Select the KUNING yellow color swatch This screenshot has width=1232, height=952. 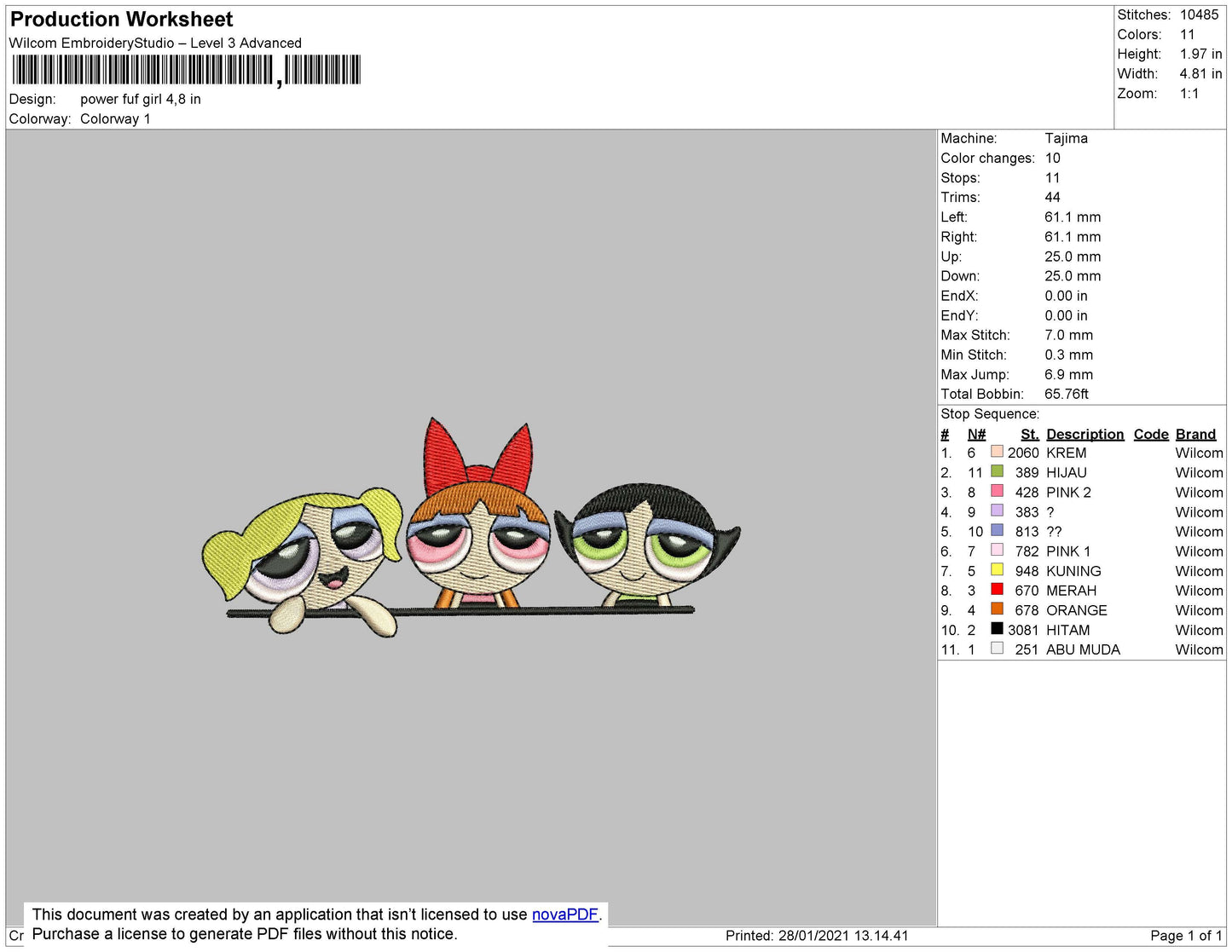pos(997,569)
